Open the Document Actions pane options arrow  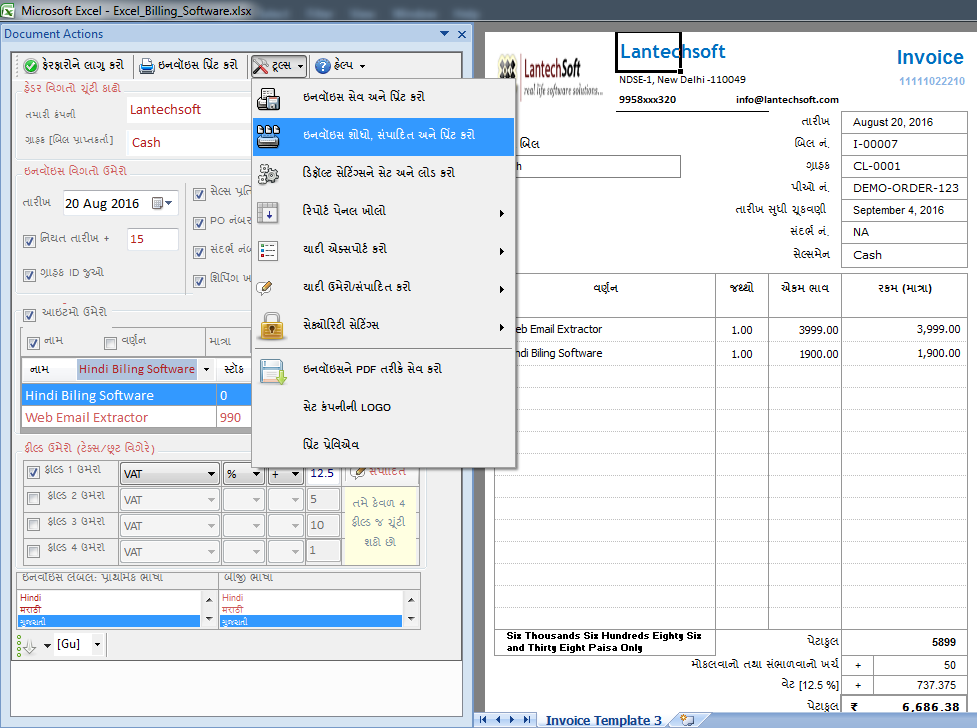[x=444, y=34]
